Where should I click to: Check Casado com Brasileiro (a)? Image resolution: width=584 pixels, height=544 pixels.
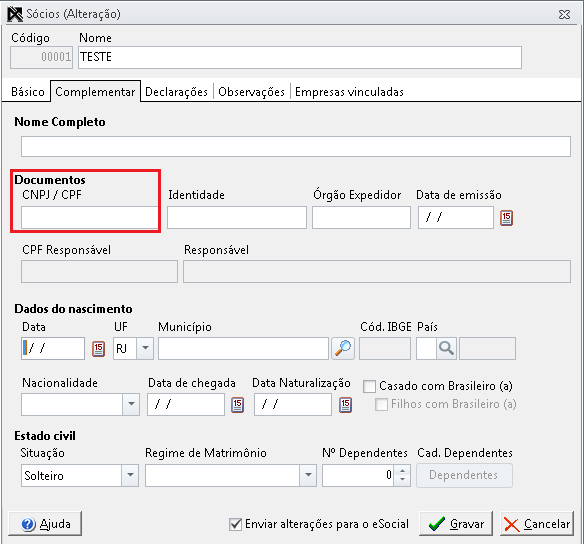pyautogui.click(x=369, y=386)
